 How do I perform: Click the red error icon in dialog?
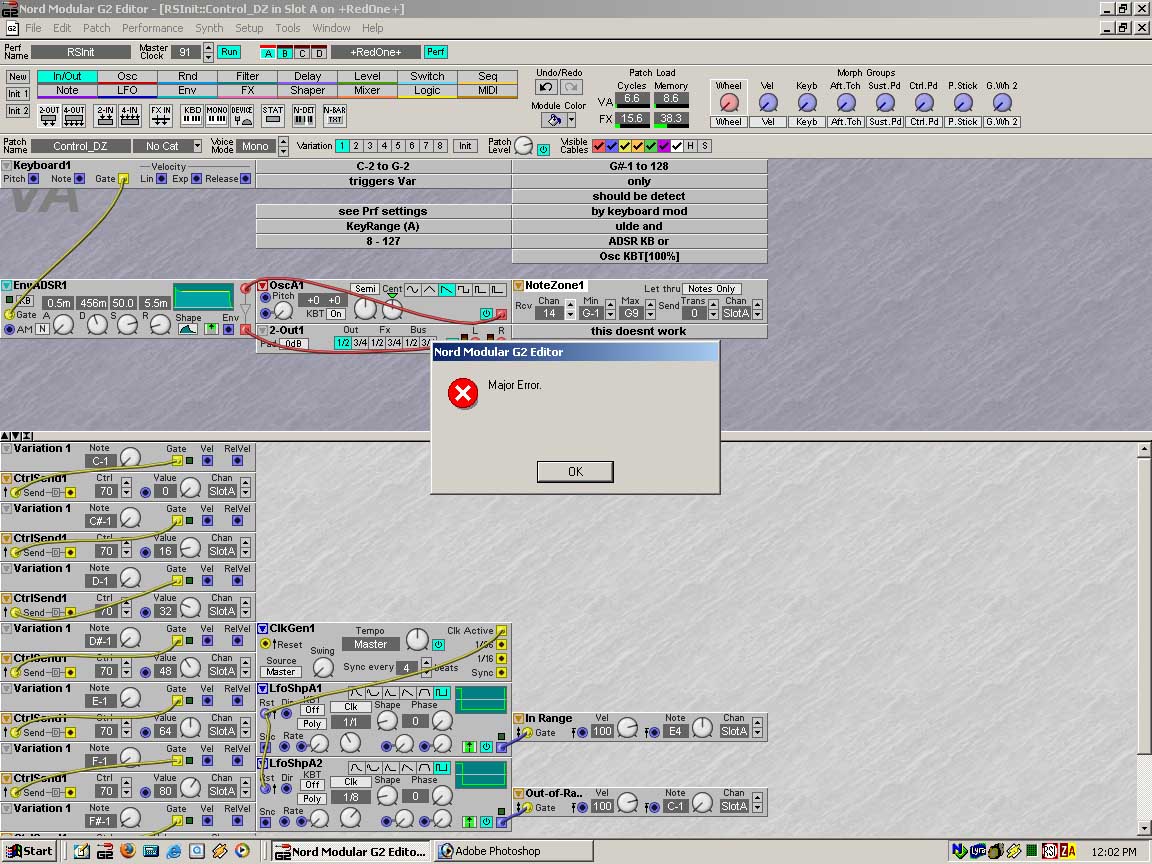[463, 394]
